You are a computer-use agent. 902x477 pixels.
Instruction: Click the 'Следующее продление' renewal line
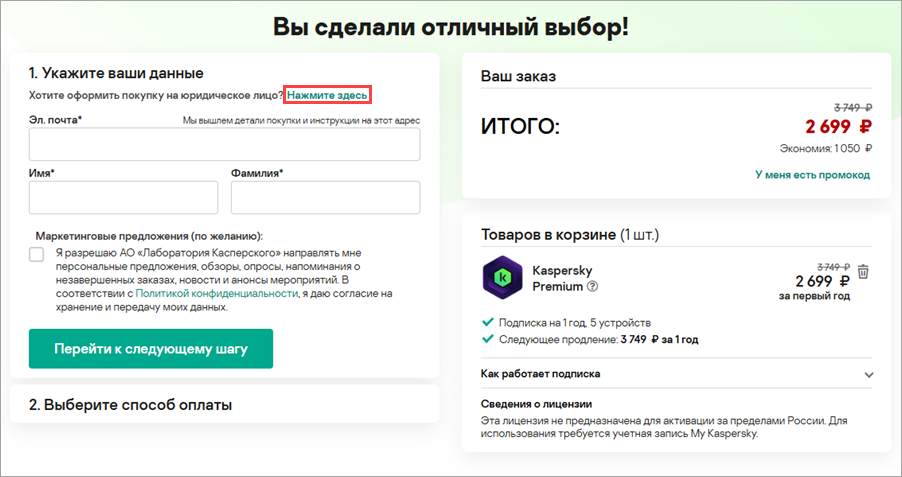(598, 339)
